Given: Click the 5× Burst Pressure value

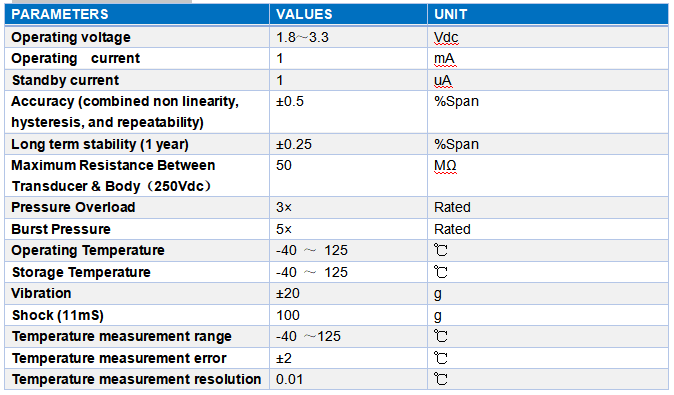Looking at the screenshot, I should (x=284, y=229).
